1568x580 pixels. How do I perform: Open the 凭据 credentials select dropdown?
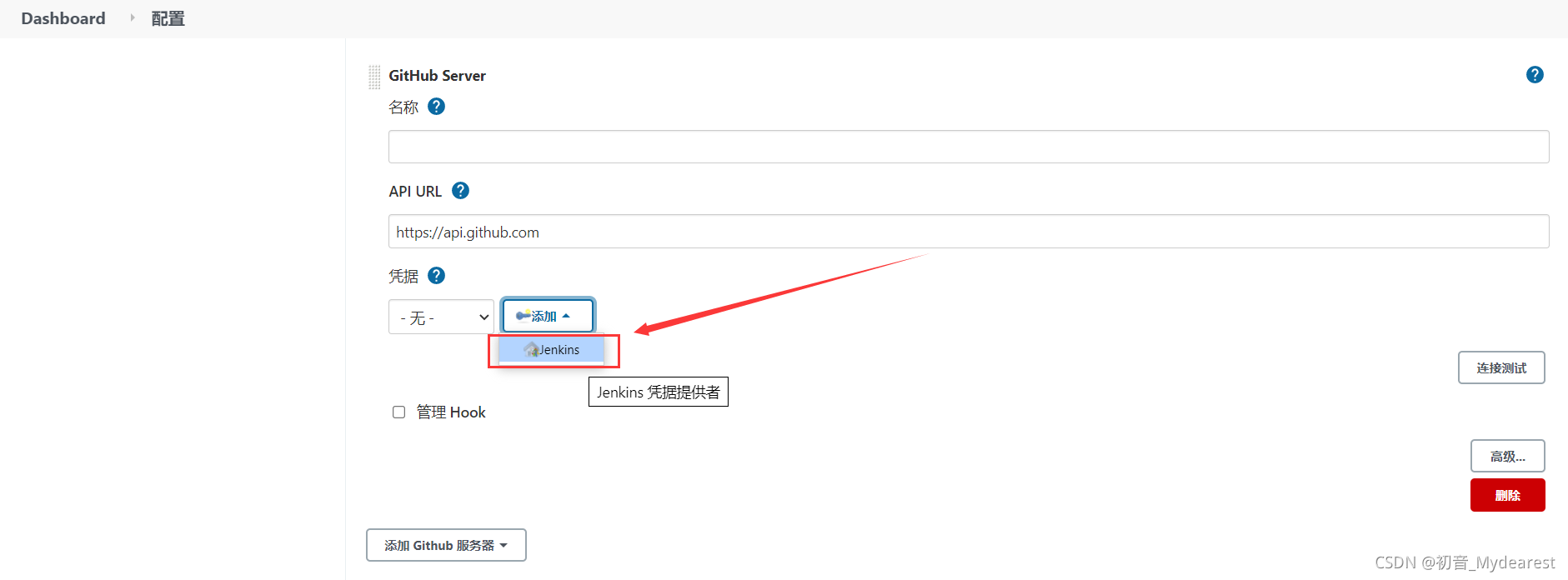click(441, 317)
